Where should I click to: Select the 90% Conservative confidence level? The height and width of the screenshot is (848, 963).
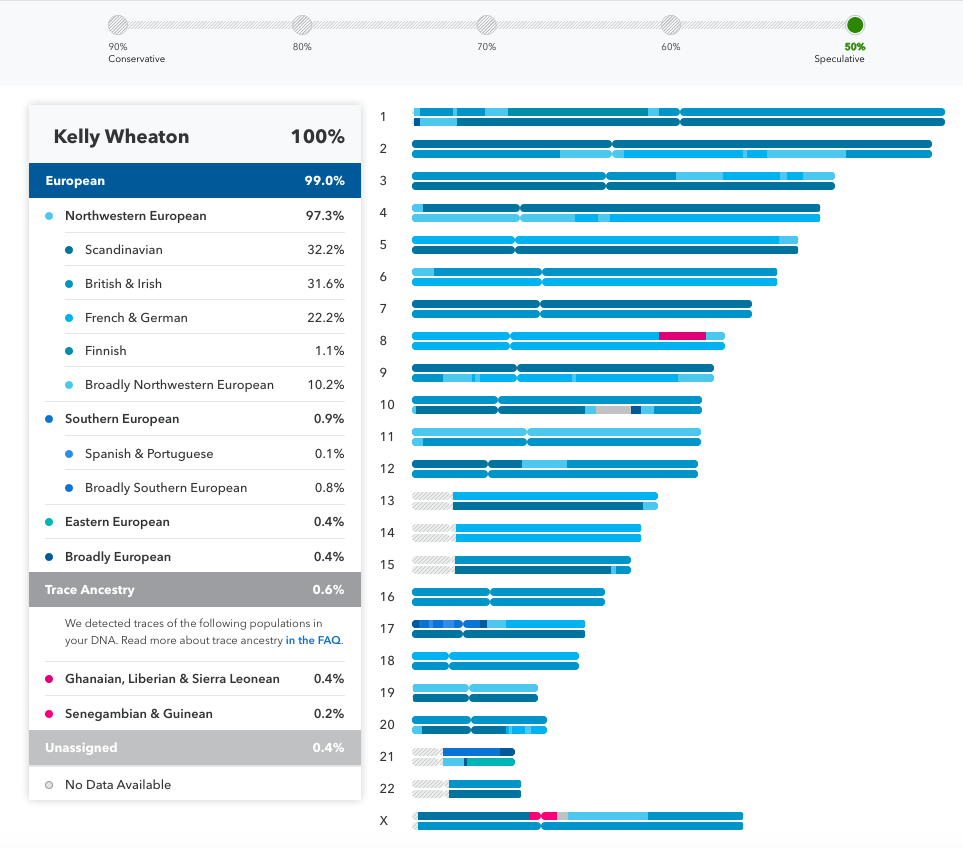118,25
